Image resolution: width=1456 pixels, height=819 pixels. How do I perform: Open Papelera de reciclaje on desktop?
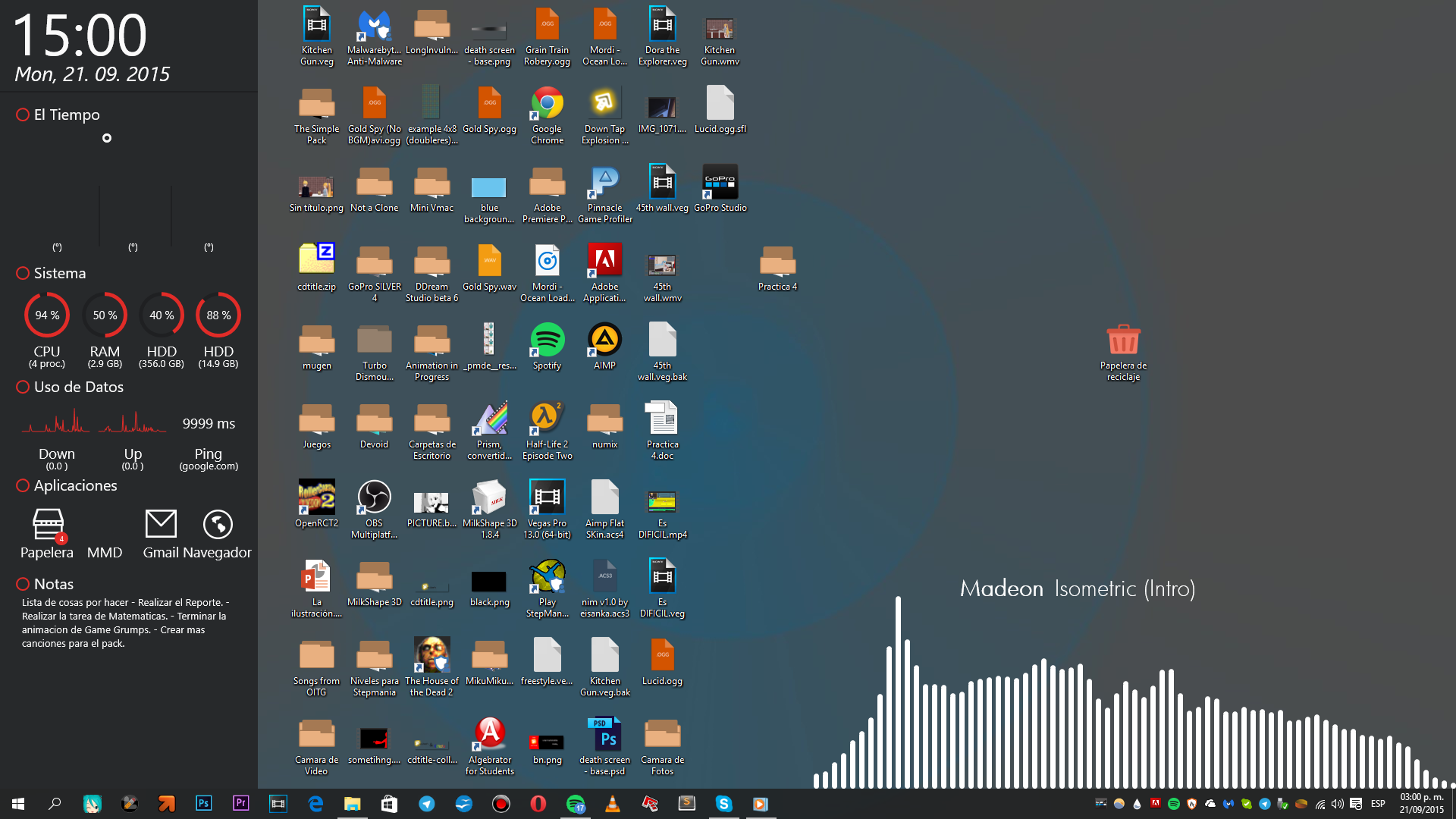tap(1123, 341)
